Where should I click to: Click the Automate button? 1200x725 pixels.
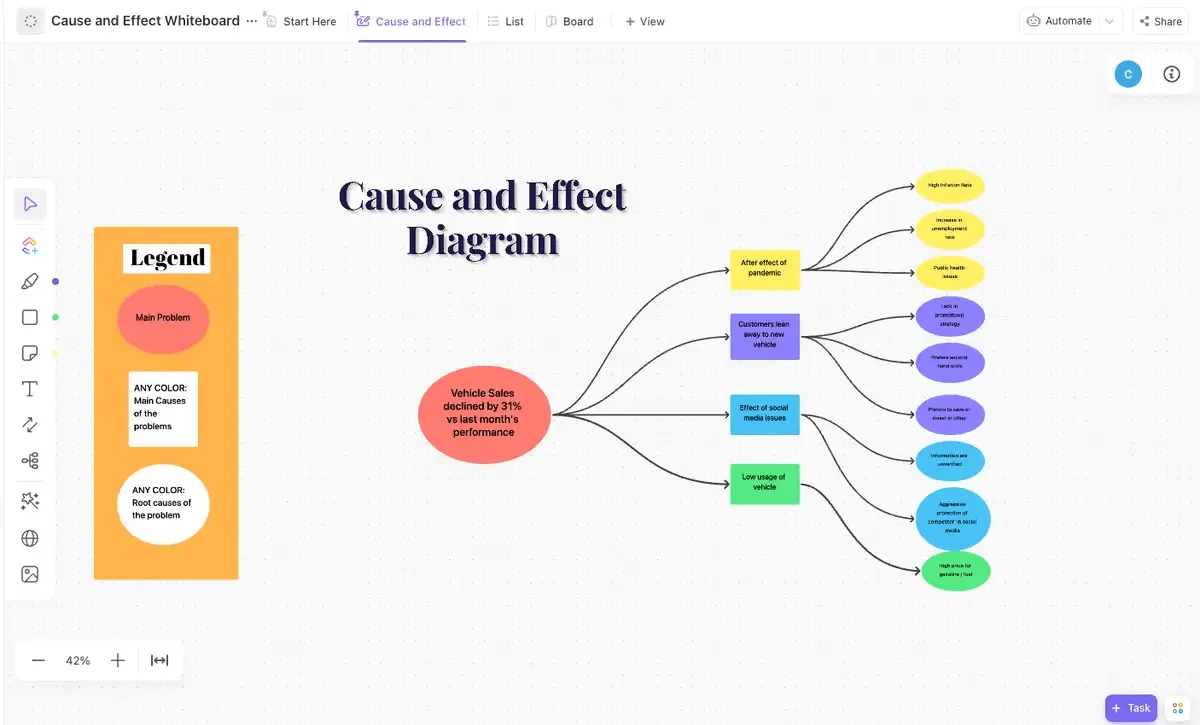point(1059,21)
